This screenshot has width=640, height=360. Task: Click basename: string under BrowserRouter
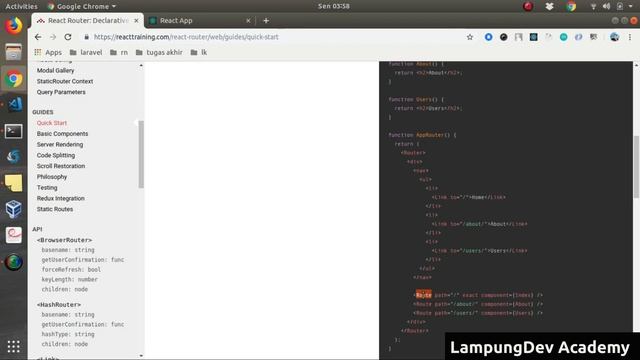[68, 250]
